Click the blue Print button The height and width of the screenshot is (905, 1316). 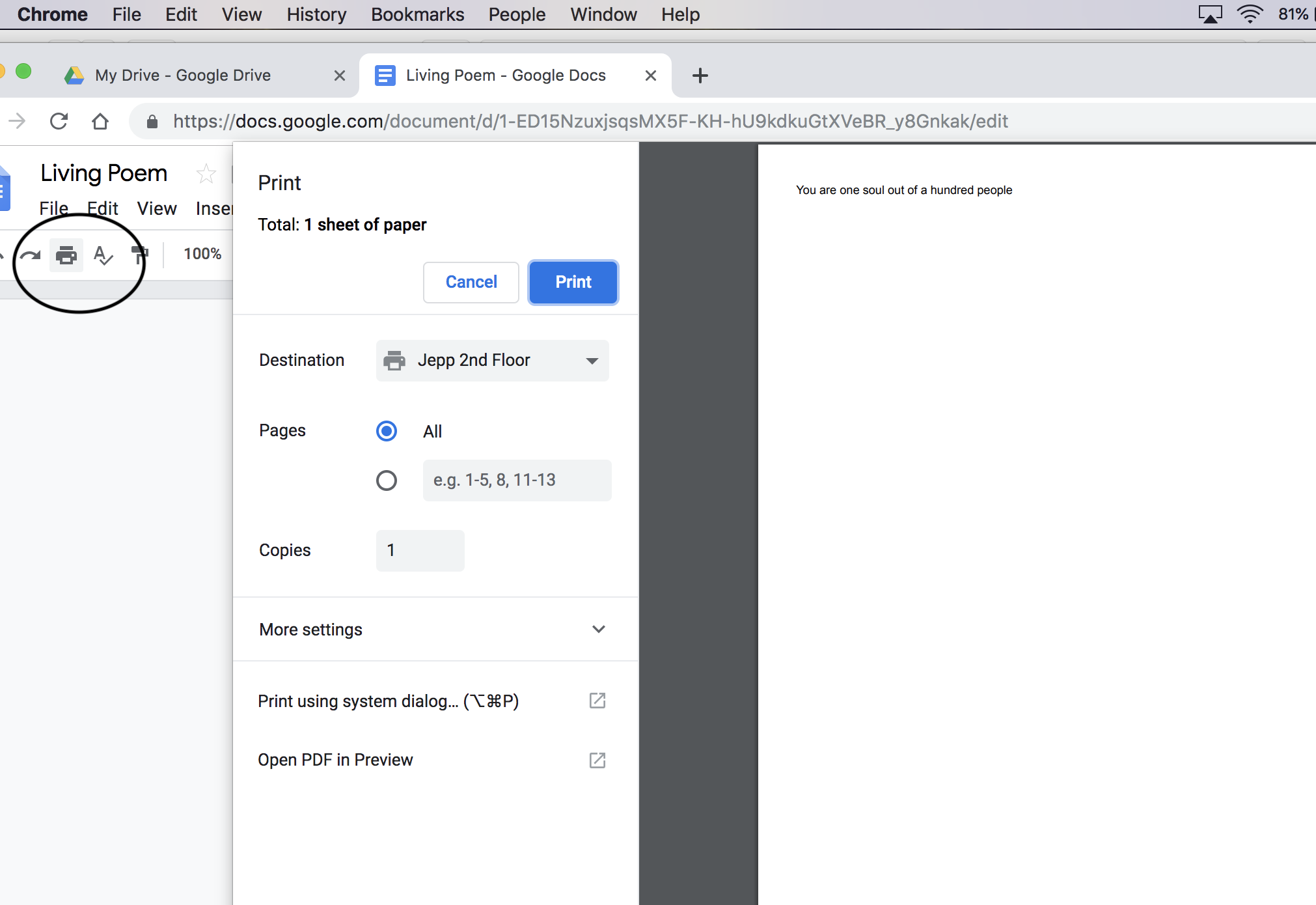point(572,282)
